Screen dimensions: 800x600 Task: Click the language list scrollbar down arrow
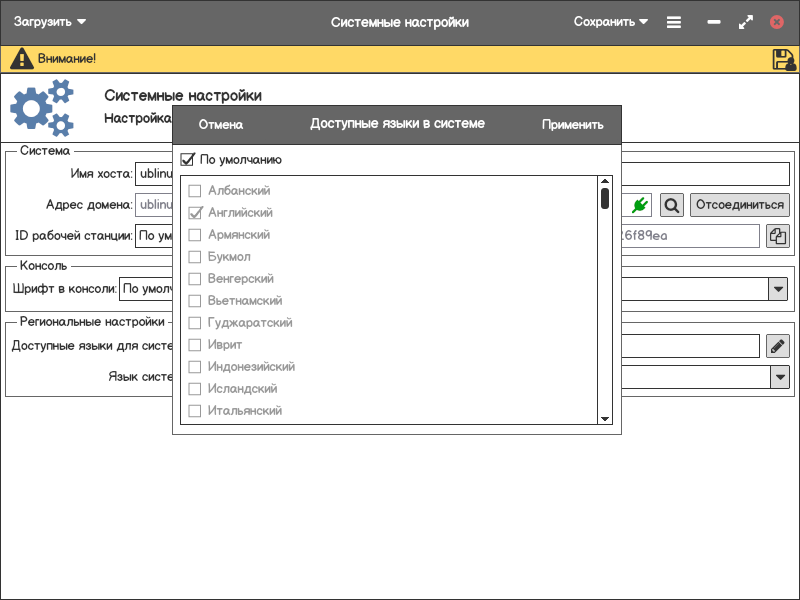pos(605,418)
